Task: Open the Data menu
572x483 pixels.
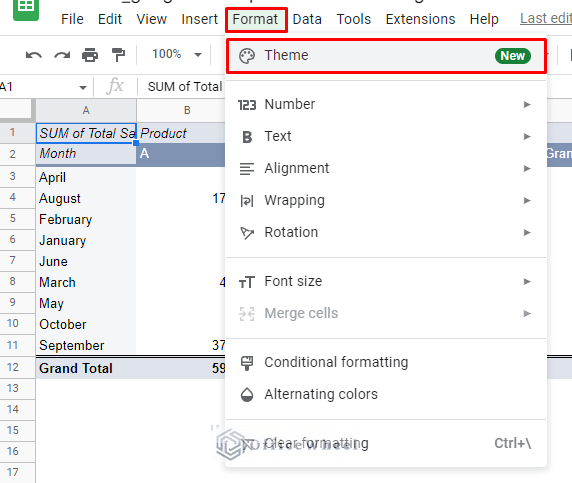Action: [x=307, y=19]
